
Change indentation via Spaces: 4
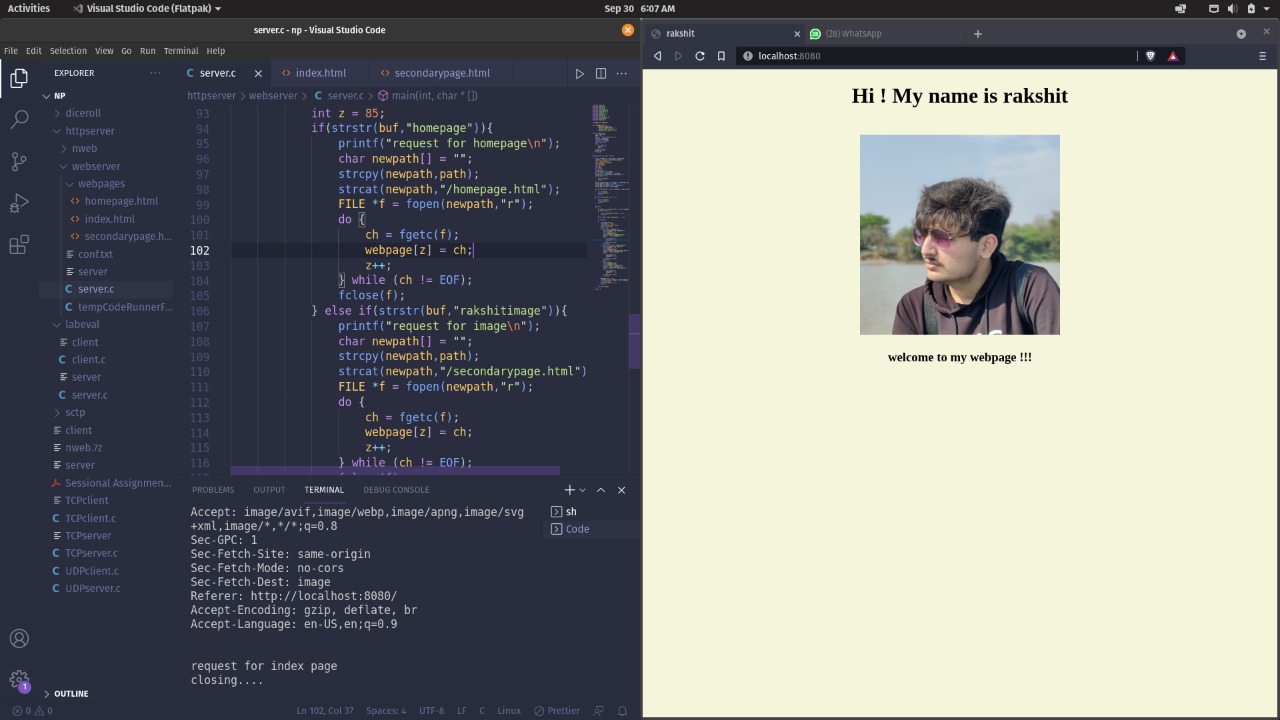point(386,711)
